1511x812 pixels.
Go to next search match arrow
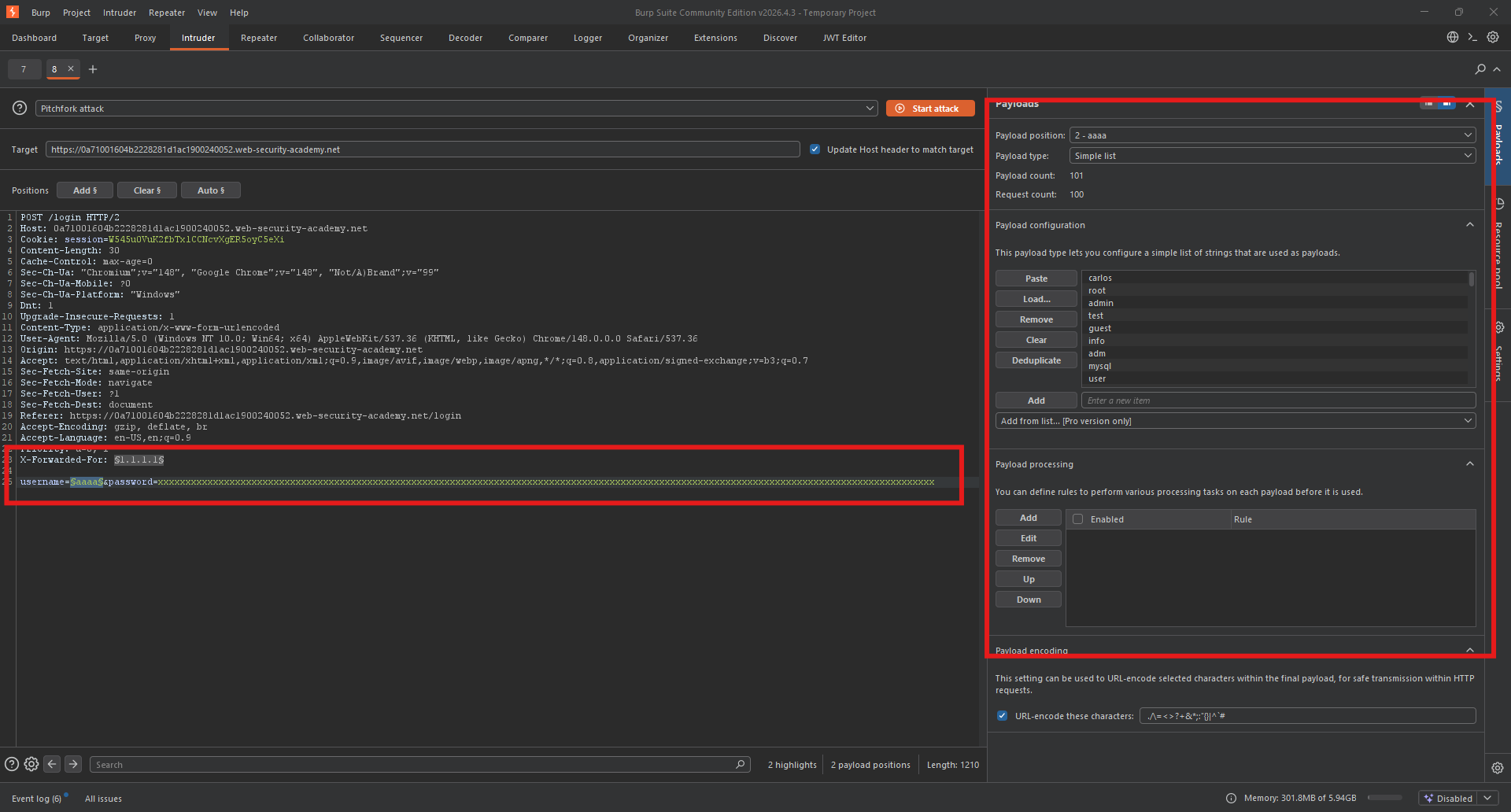[73, 764]
